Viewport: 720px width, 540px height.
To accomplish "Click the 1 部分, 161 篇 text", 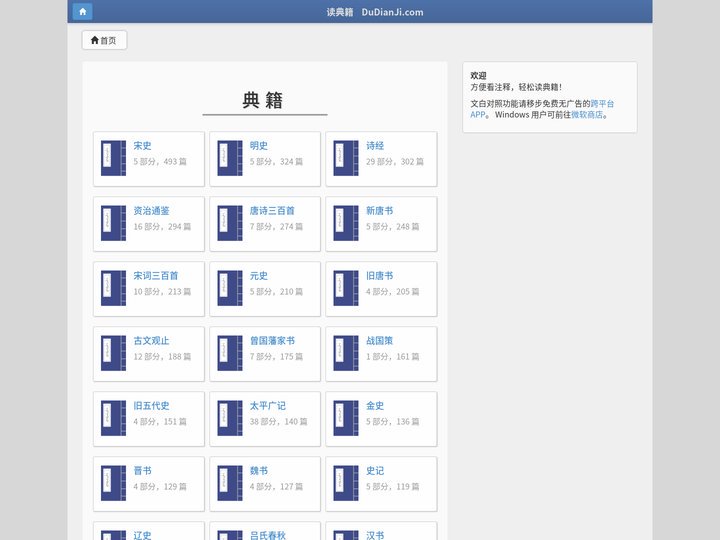I will [393, 357].
